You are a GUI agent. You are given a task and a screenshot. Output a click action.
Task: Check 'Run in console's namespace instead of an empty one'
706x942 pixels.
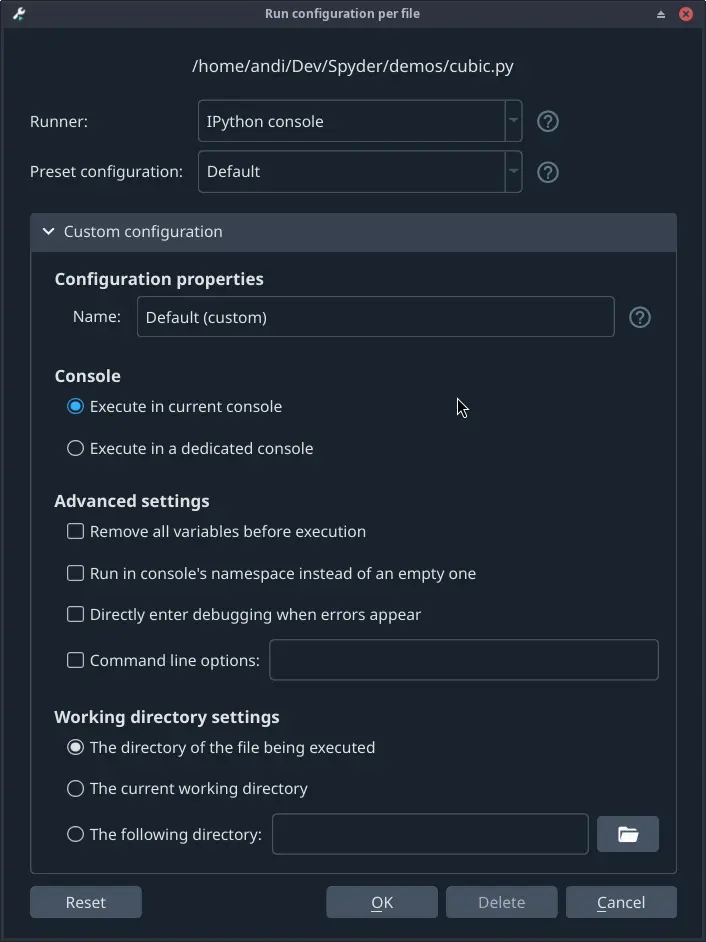(x=75, y=573)
